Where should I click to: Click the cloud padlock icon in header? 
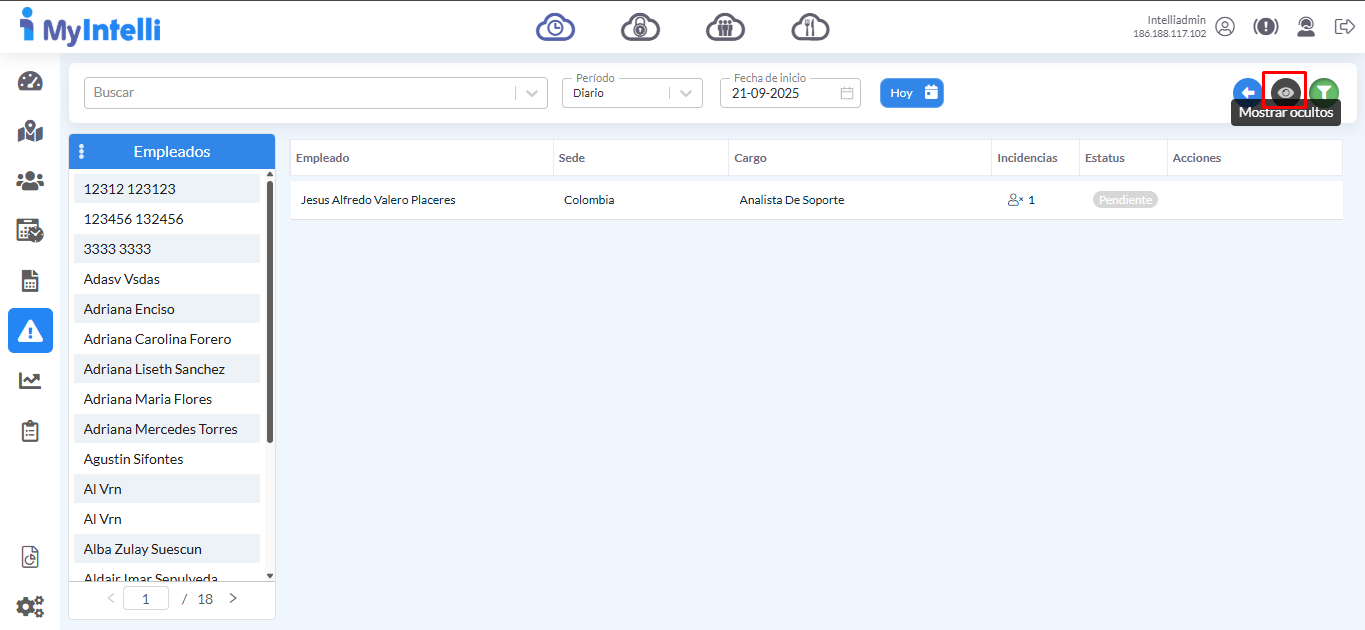click(x=640, y=27)
